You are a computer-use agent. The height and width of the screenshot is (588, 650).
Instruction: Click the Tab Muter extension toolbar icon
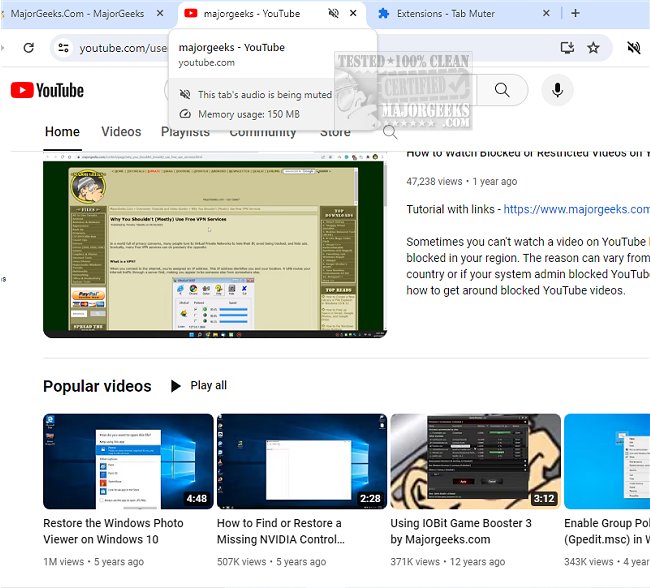pyautogui.click(x=633, y=48)
